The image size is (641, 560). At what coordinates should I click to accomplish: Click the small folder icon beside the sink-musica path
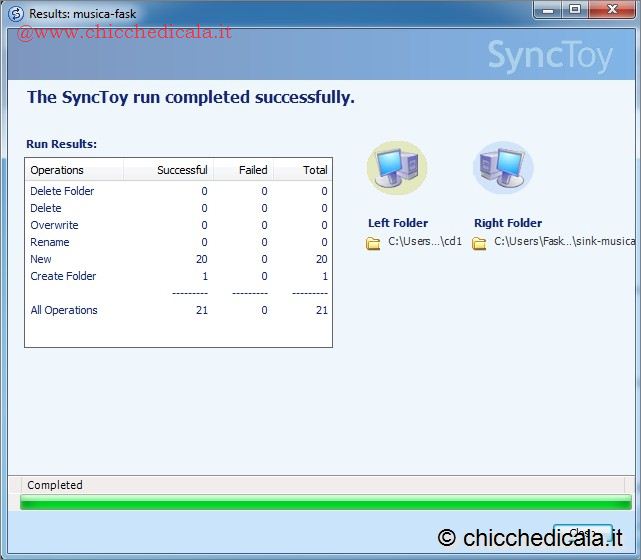click(x=480, y=243)
